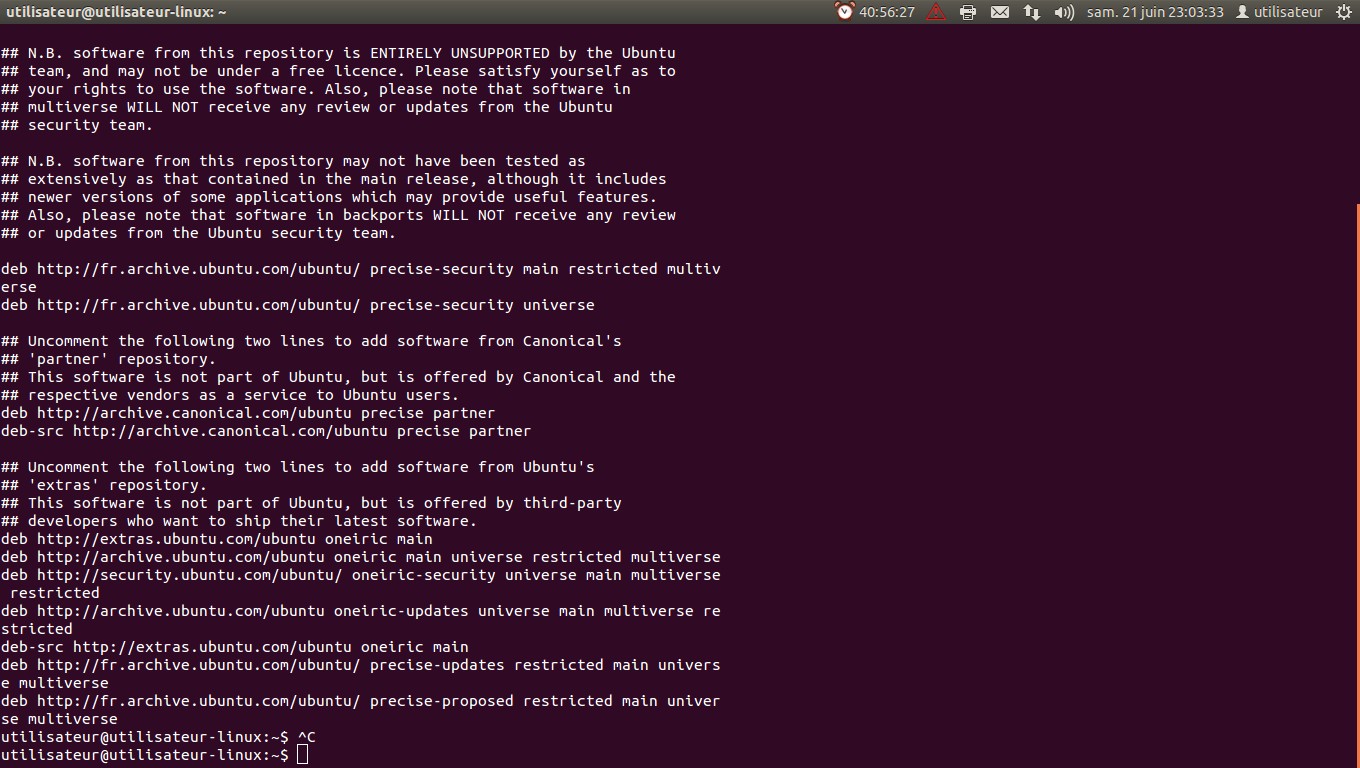The height and width of the screenshot is (768, 1360).
Task: Click the 'precise-security universe' deb line
Action: [298, 305]
